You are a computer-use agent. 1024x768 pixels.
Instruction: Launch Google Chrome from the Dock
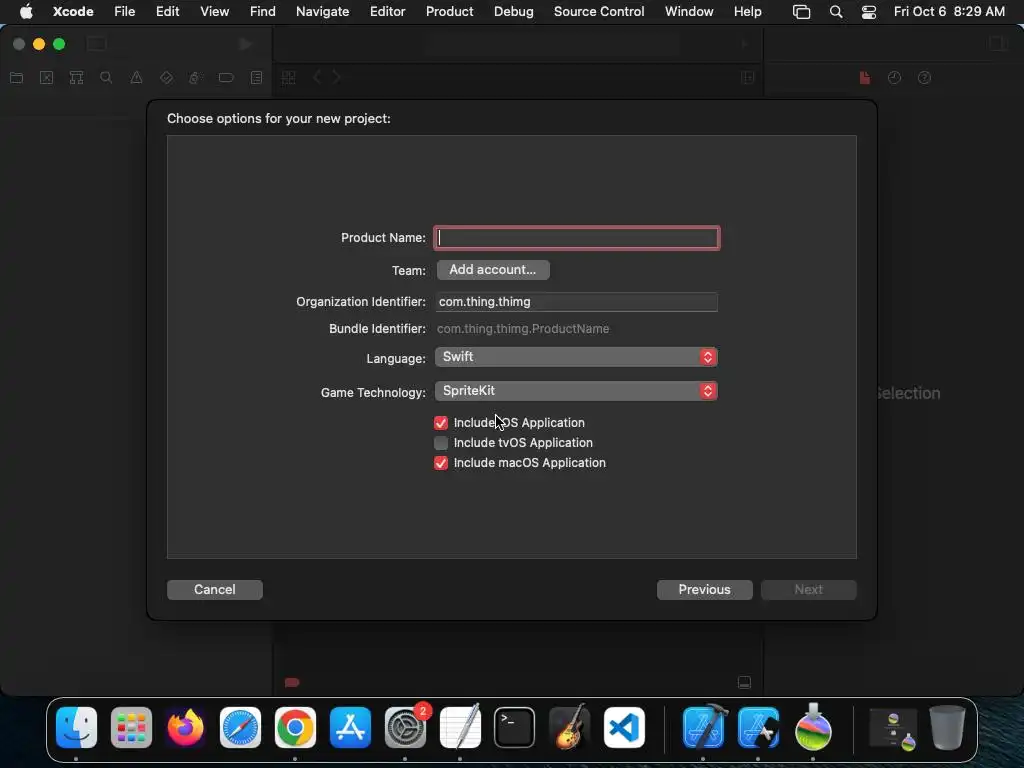295,728
